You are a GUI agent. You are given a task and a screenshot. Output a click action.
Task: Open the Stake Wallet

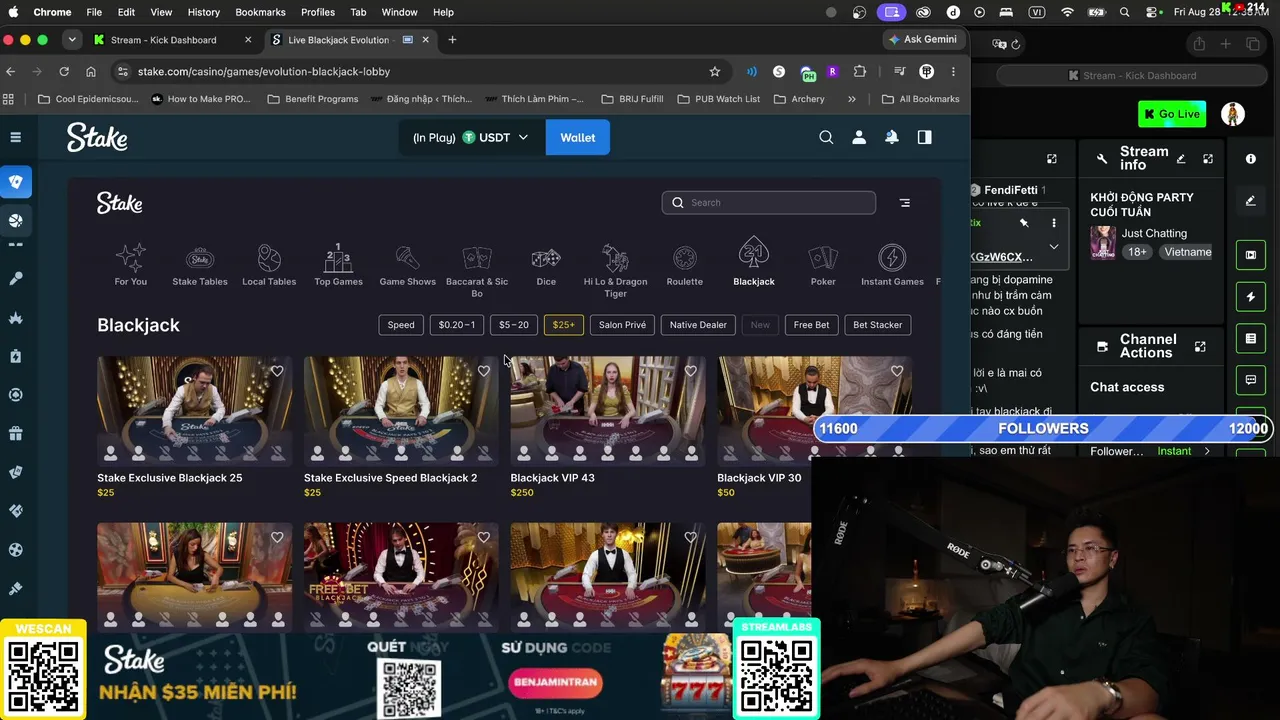tap(578, 138)
